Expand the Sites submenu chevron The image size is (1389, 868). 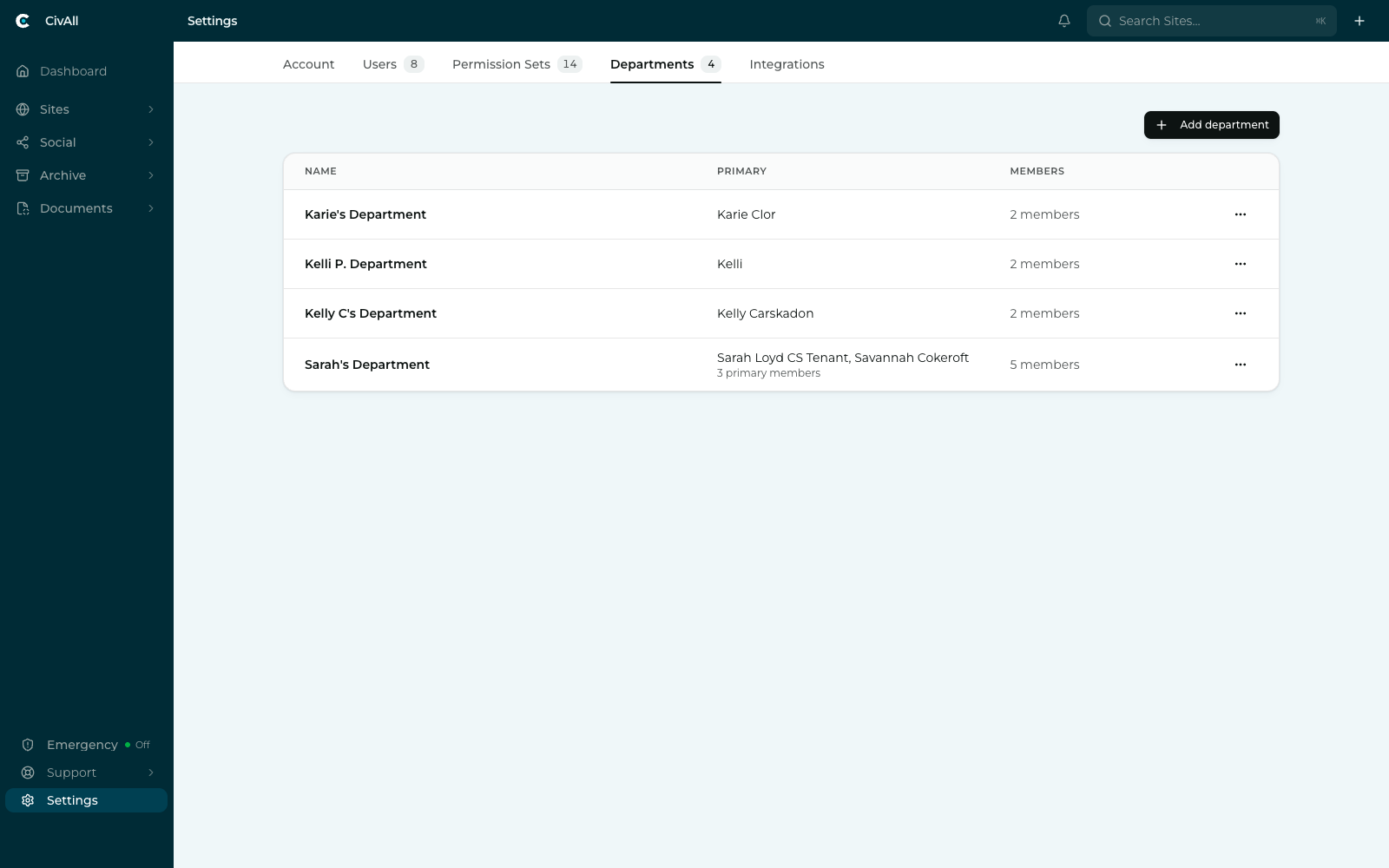(x=151, y=109)
